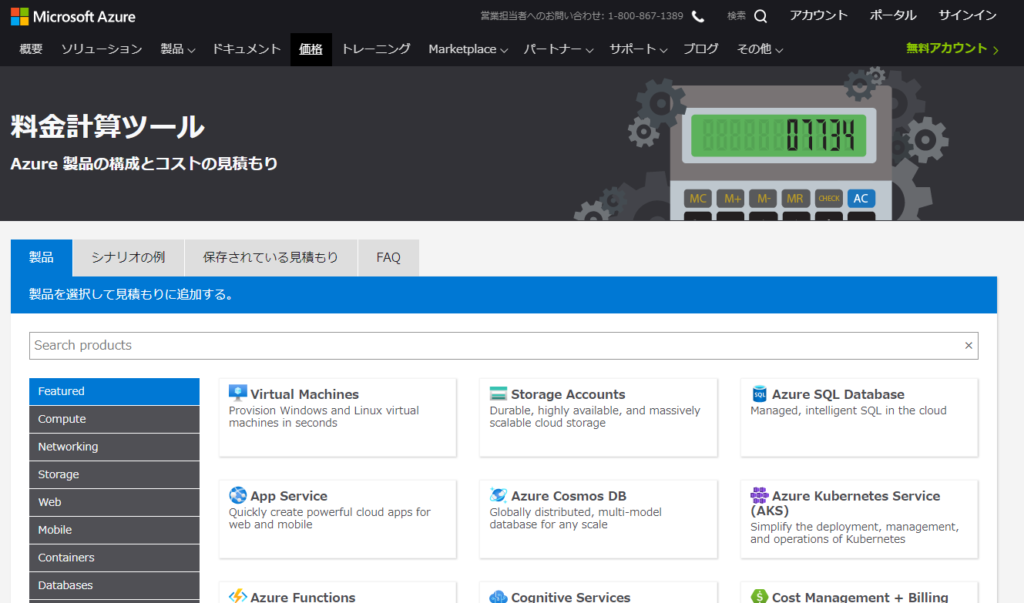1024x603 pixels.
Task: Select the Databases category
Action: coord(114,585)
